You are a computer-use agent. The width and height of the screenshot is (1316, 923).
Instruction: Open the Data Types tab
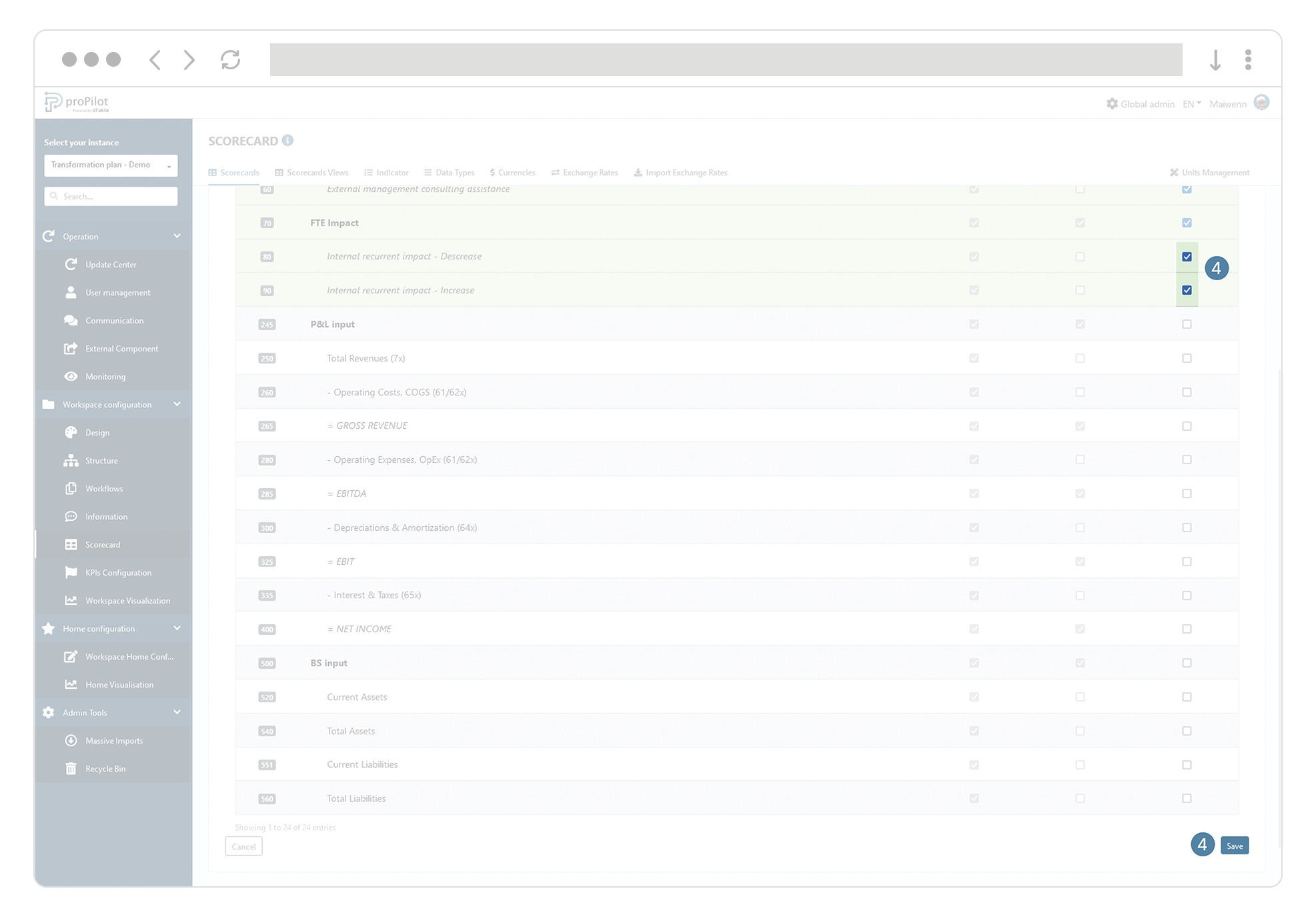click(x=449, y=172)
